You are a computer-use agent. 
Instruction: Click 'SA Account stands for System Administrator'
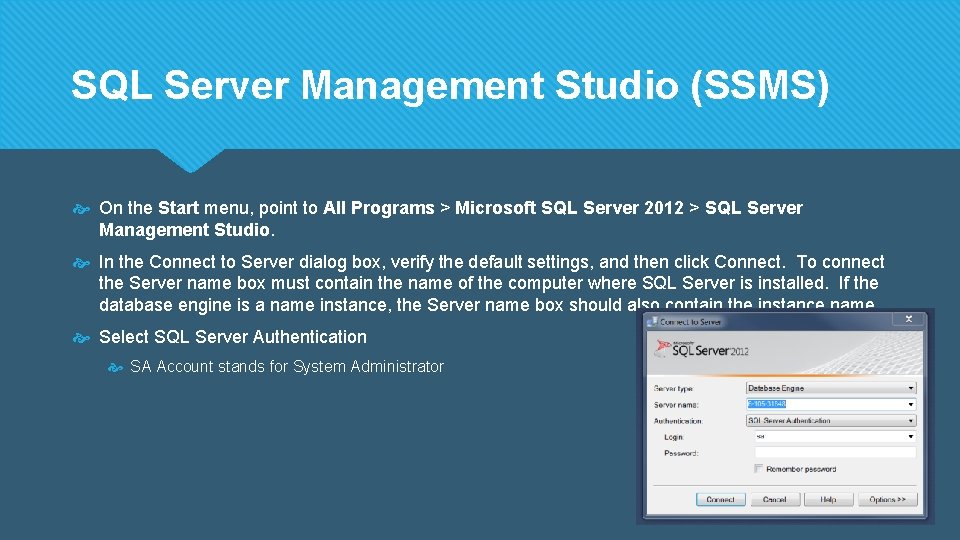[287, 366]
